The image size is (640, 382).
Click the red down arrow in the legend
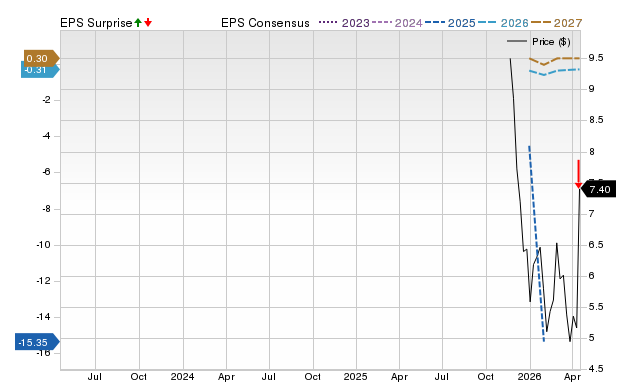tap(148, 23)
